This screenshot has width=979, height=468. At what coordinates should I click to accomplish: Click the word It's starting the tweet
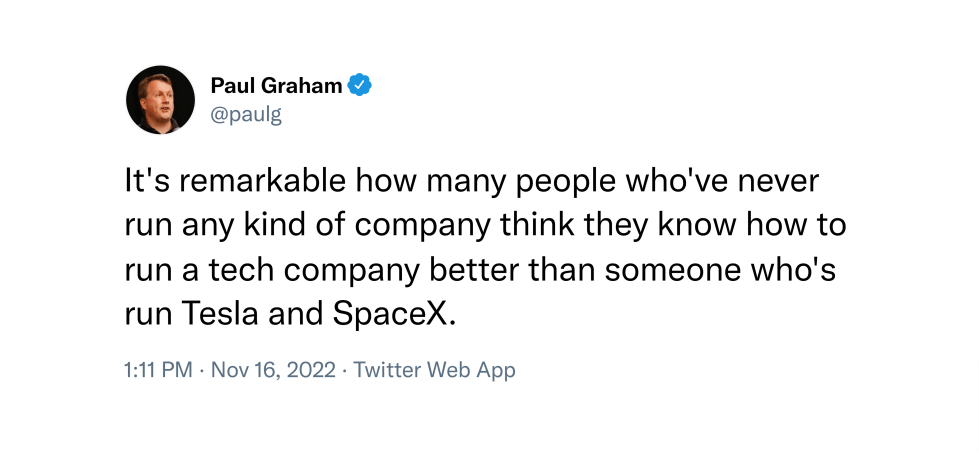(x=152, y=181)
